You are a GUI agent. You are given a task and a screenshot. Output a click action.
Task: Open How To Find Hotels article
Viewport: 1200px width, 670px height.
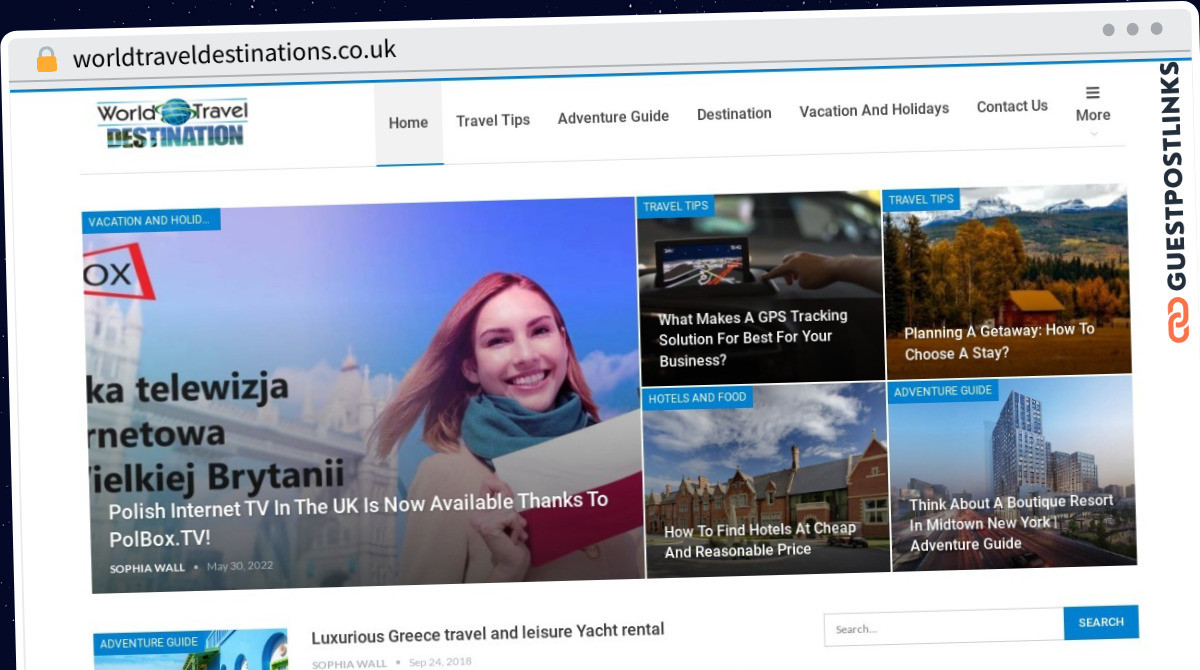761,539
